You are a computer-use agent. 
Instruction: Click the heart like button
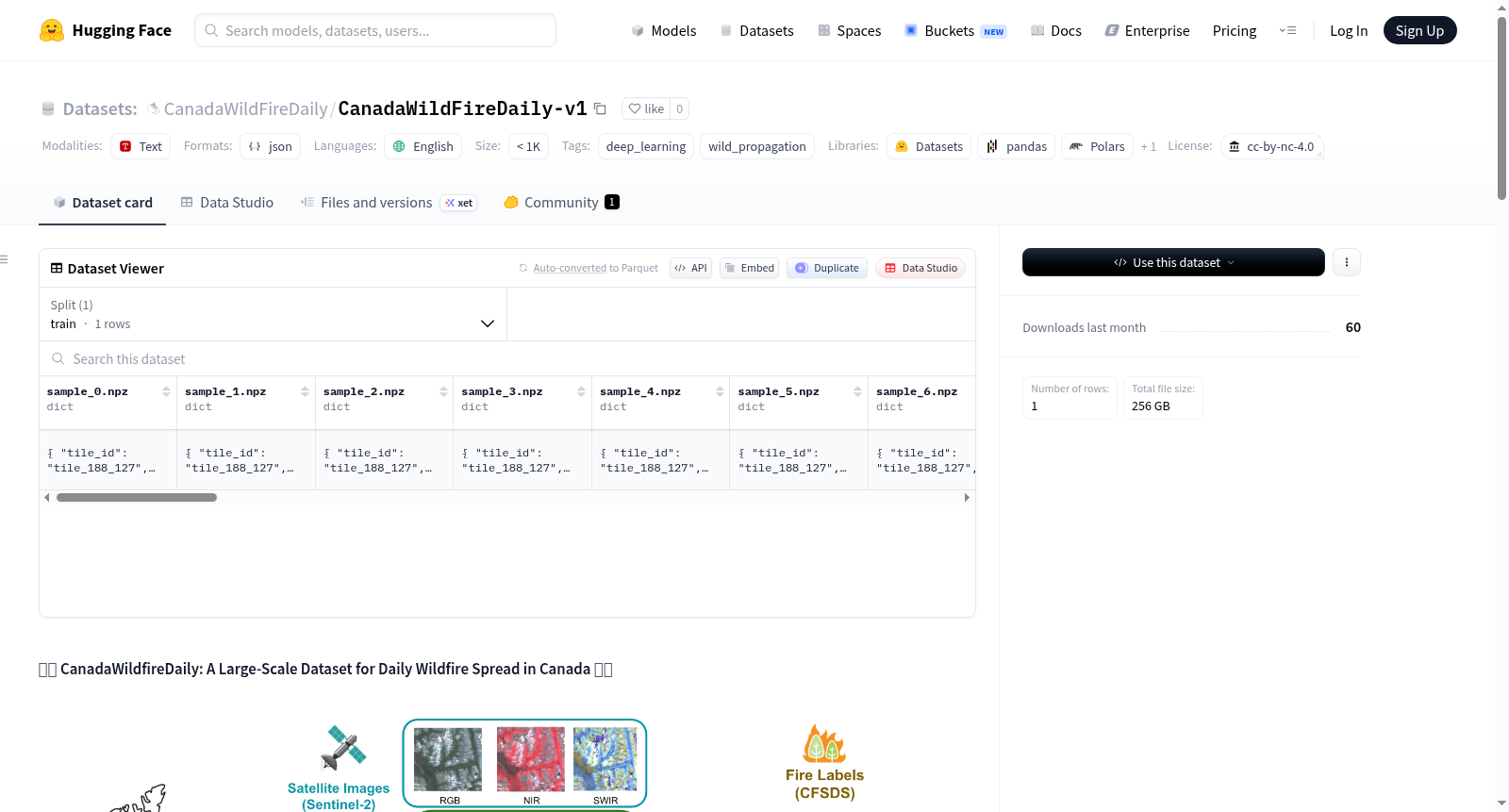(x=646, y=108)
